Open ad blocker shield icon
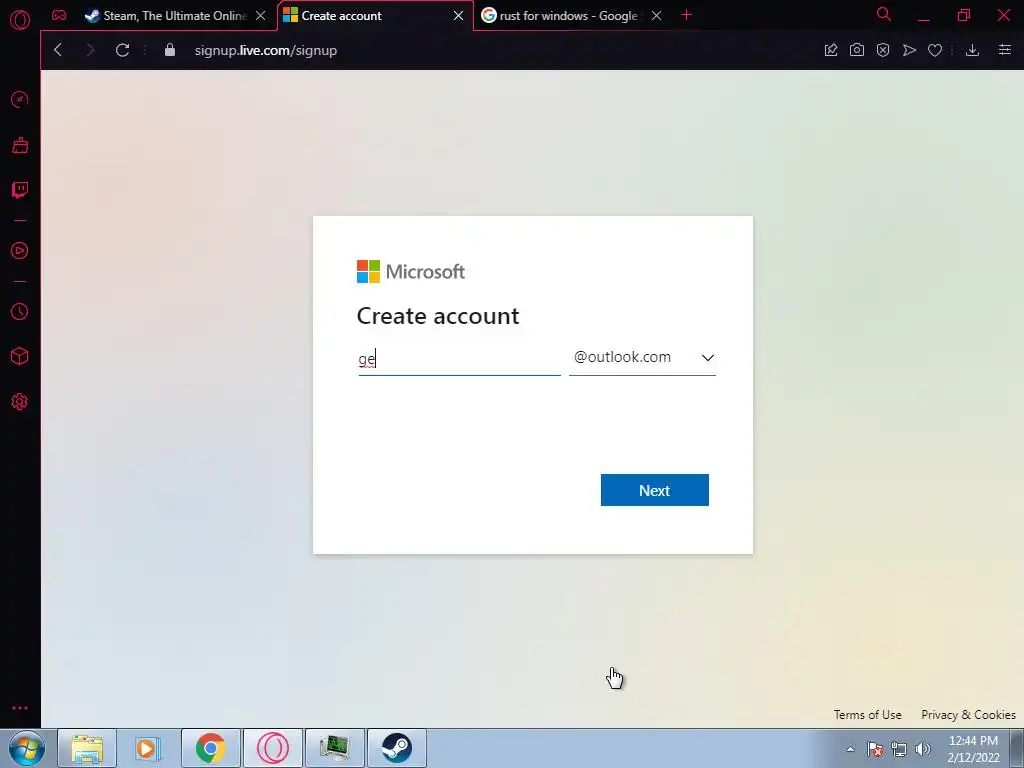Viewport: 1024px width, 768px height. [x=883, y=50]
